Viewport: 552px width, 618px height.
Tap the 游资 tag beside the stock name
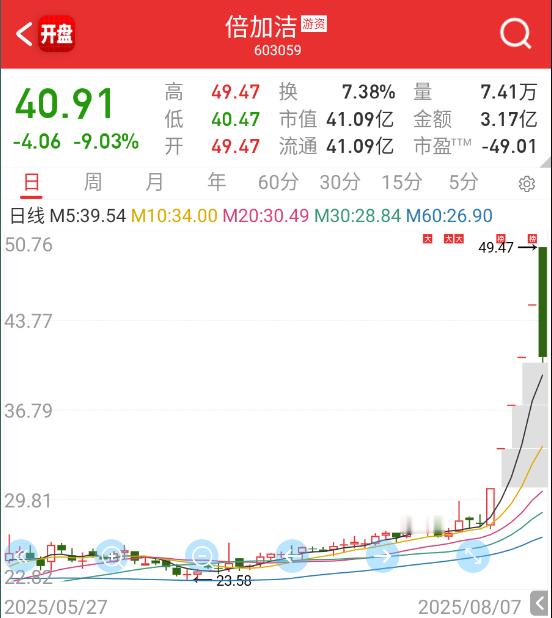314,24
